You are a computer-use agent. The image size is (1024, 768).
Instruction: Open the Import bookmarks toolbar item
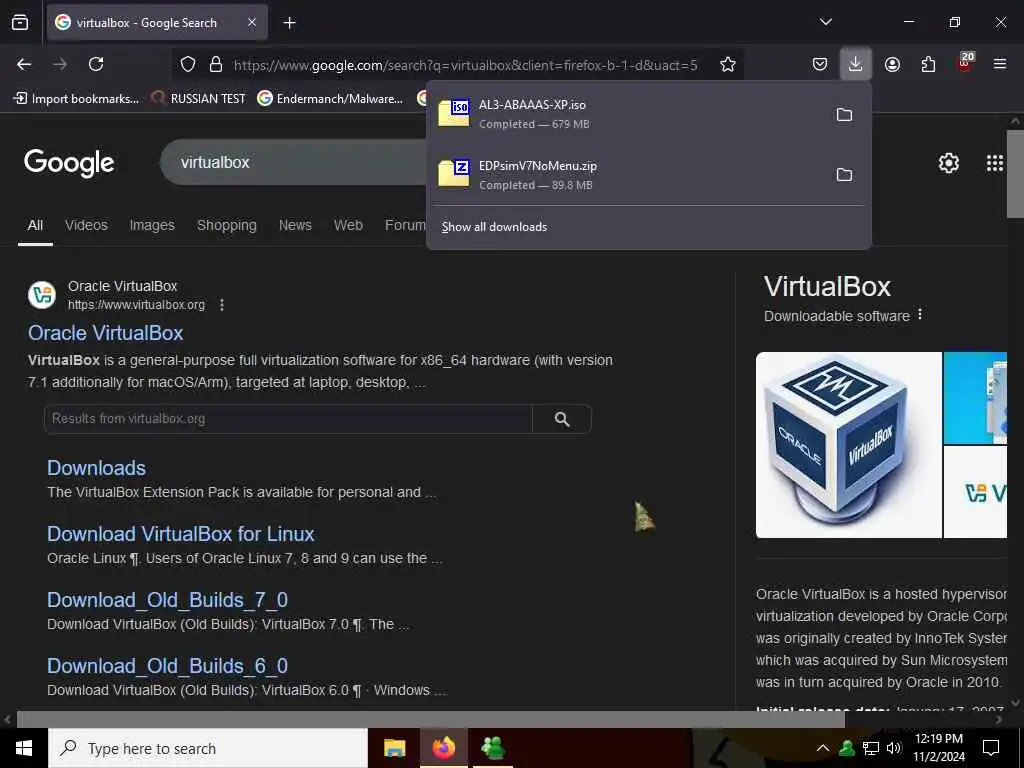[76, 99]
